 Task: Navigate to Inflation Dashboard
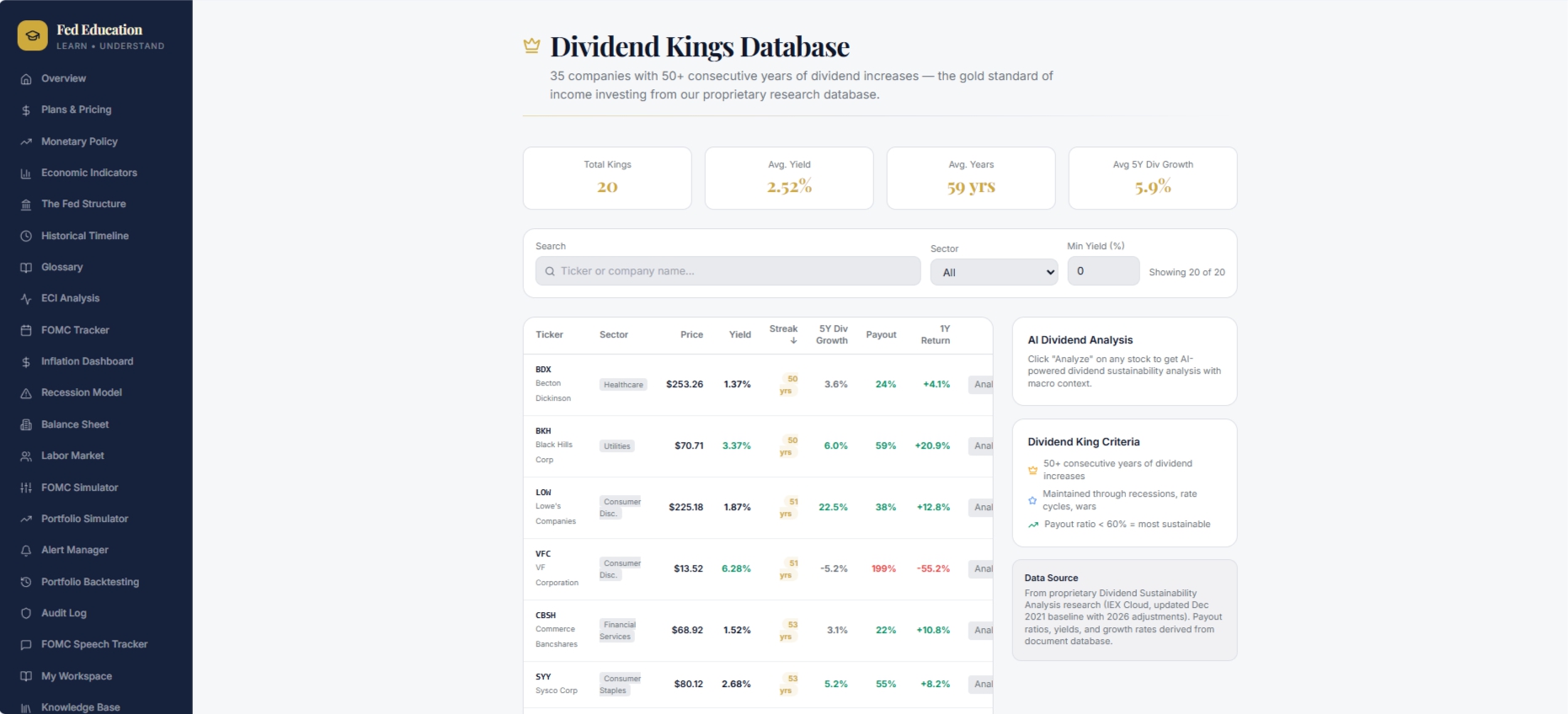[x=87, y=361]
